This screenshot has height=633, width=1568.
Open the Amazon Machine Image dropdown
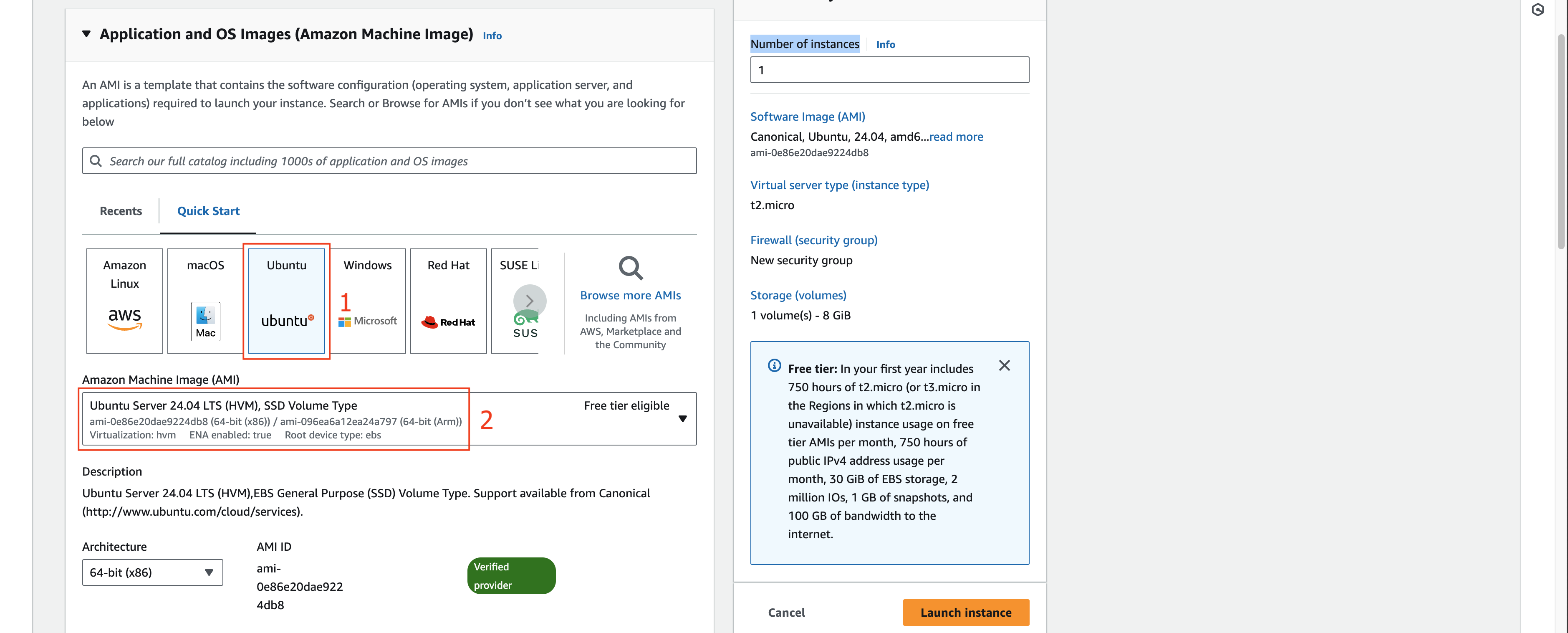[389, 418]
